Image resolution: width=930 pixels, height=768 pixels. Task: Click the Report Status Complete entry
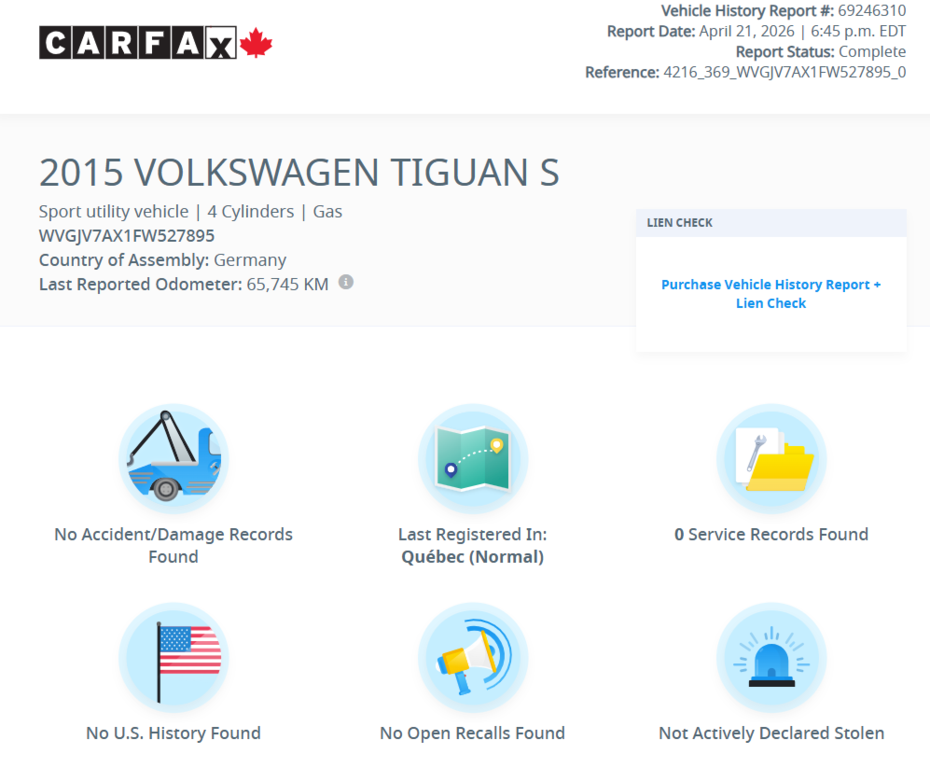coord(822,51)
